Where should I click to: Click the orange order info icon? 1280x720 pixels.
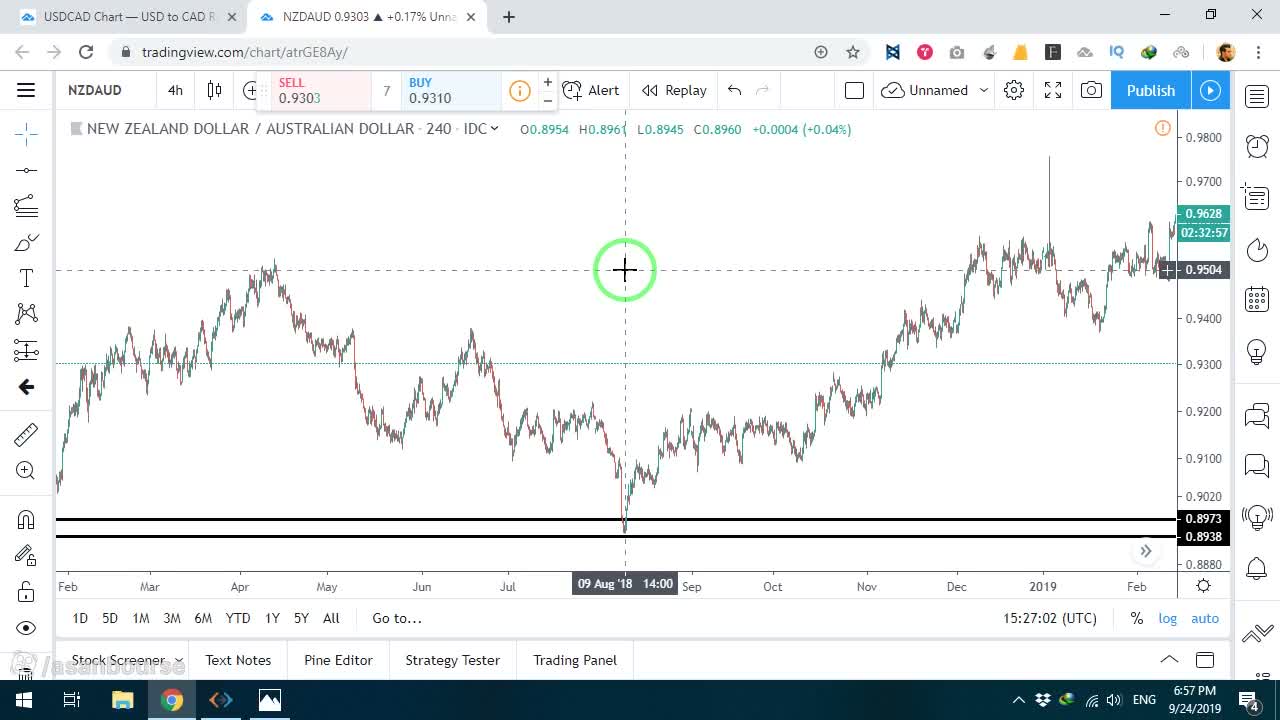(519, 91)
